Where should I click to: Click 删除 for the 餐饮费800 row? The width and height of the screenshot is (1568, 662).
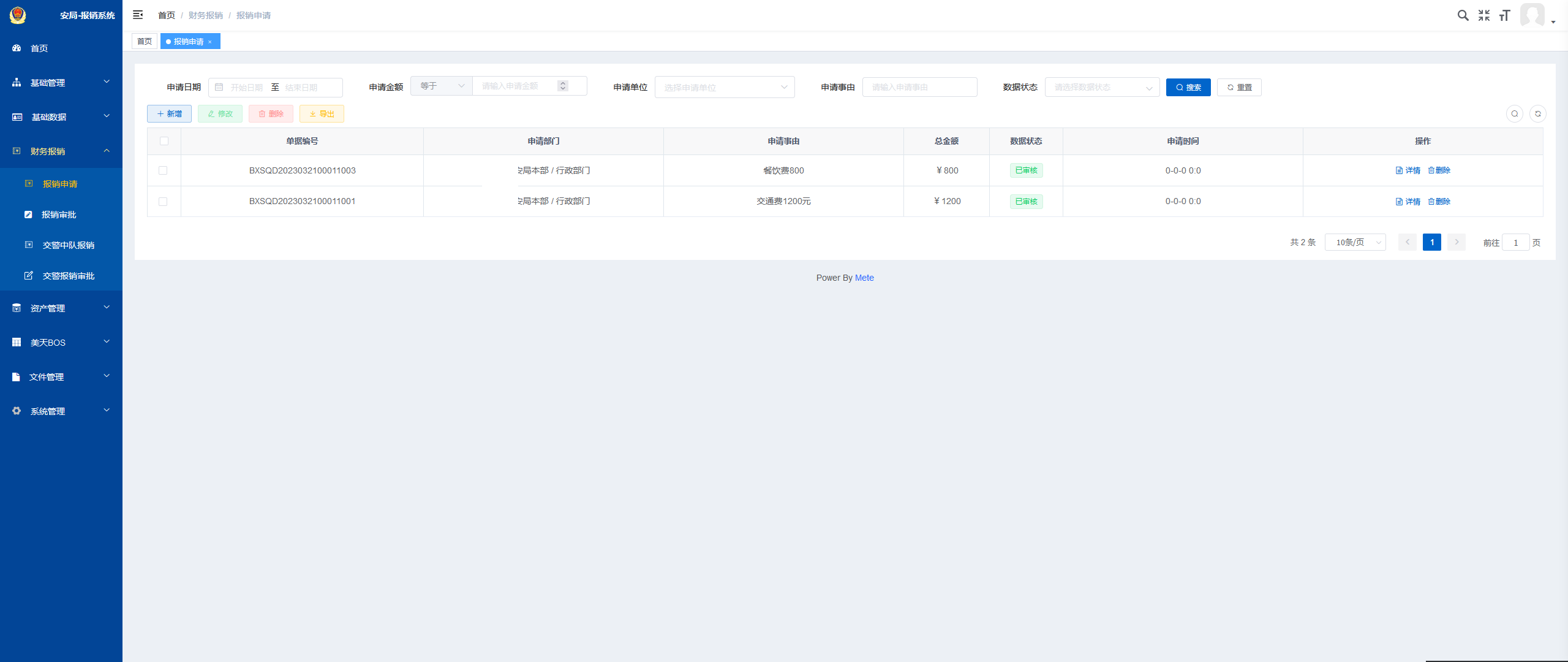pyautogui.click(x=1439, y=170)
